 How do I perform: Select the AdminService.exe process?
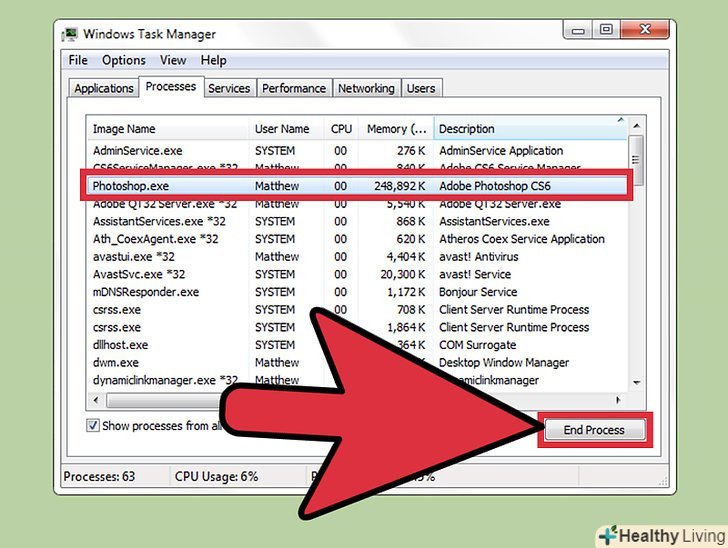(357, 151)
